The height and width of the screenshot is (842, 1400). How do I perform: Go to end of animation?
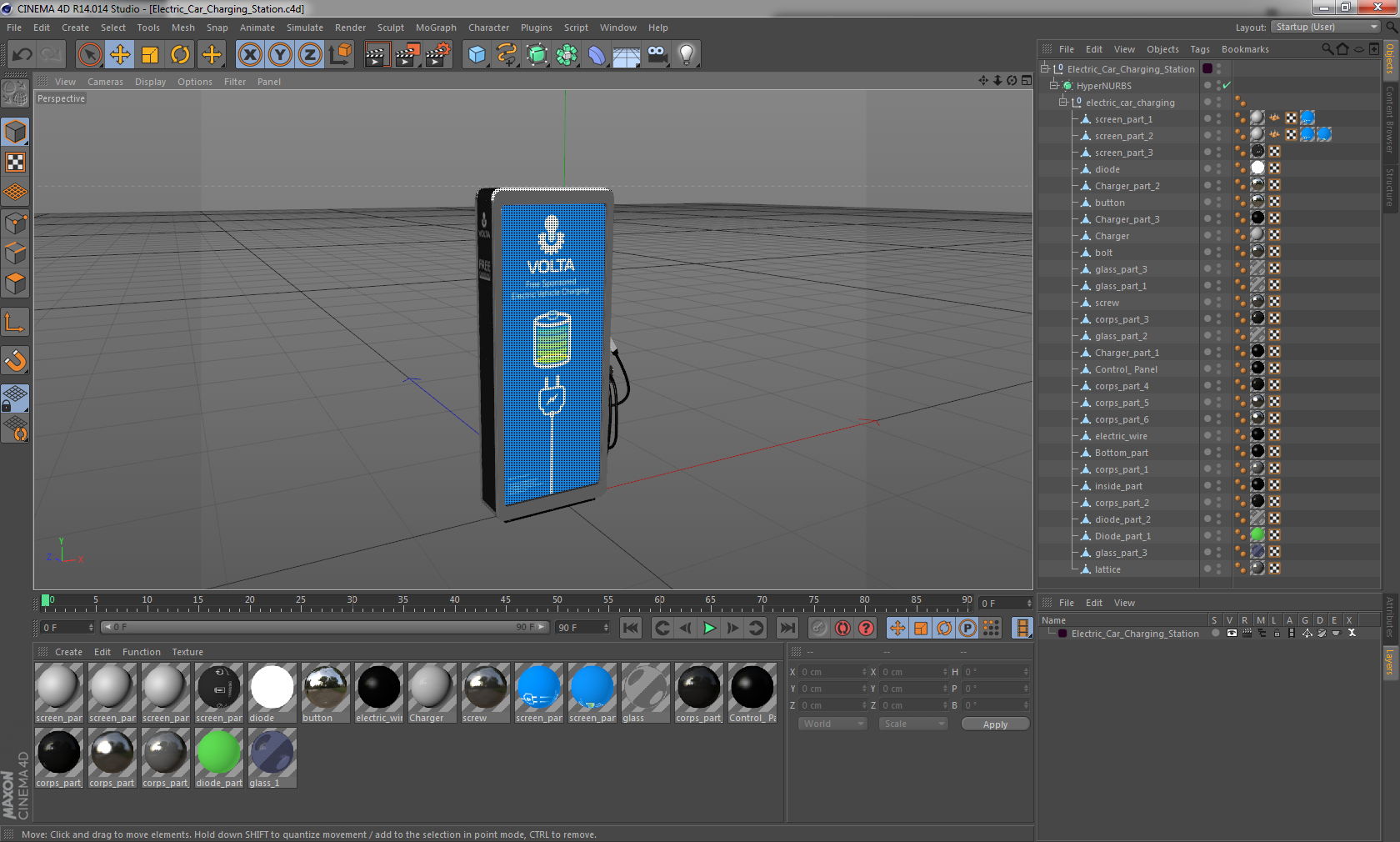coord(787,628)
